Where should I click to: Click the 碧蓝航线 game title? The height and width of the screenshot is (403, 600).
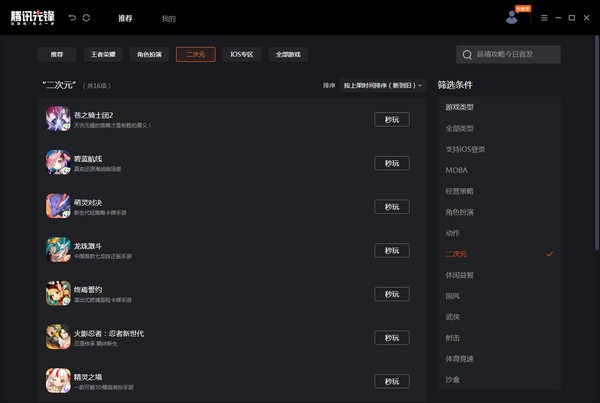click(88, 159)
